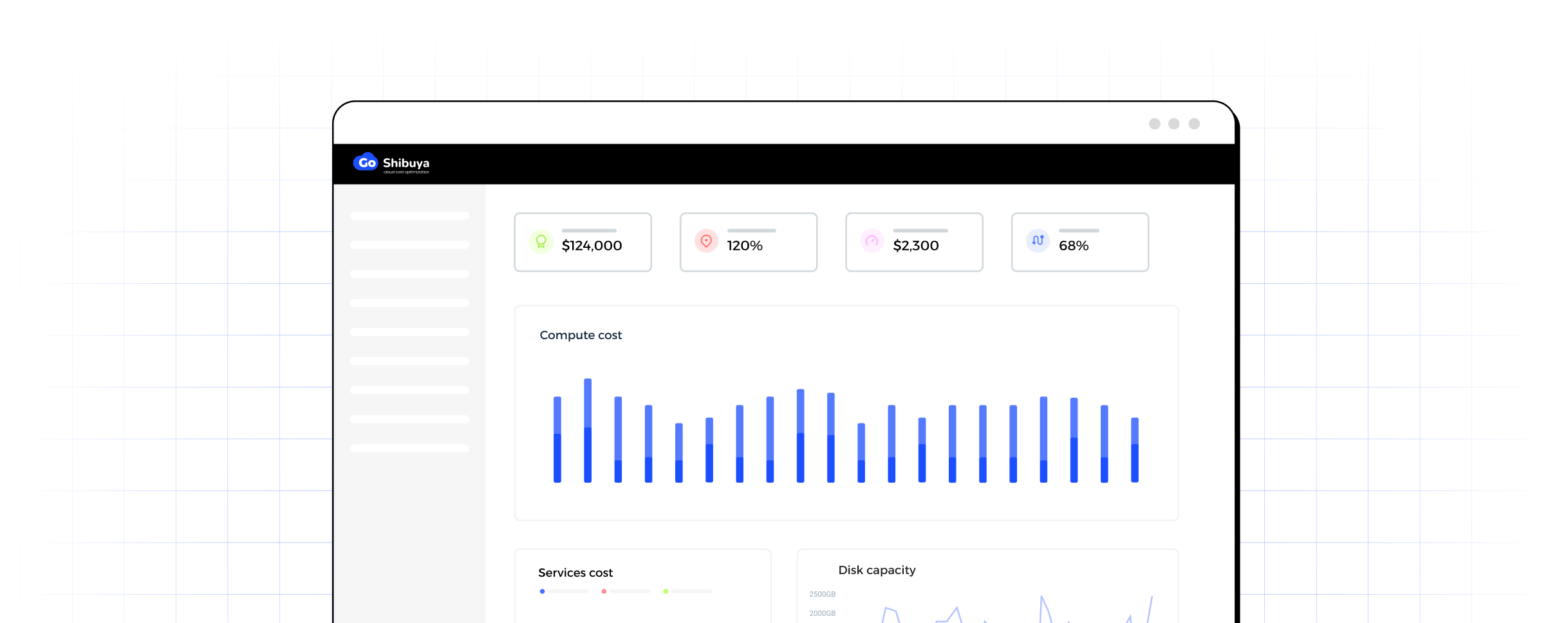Select the red legend dot in Services cost

tap(604, 591)
